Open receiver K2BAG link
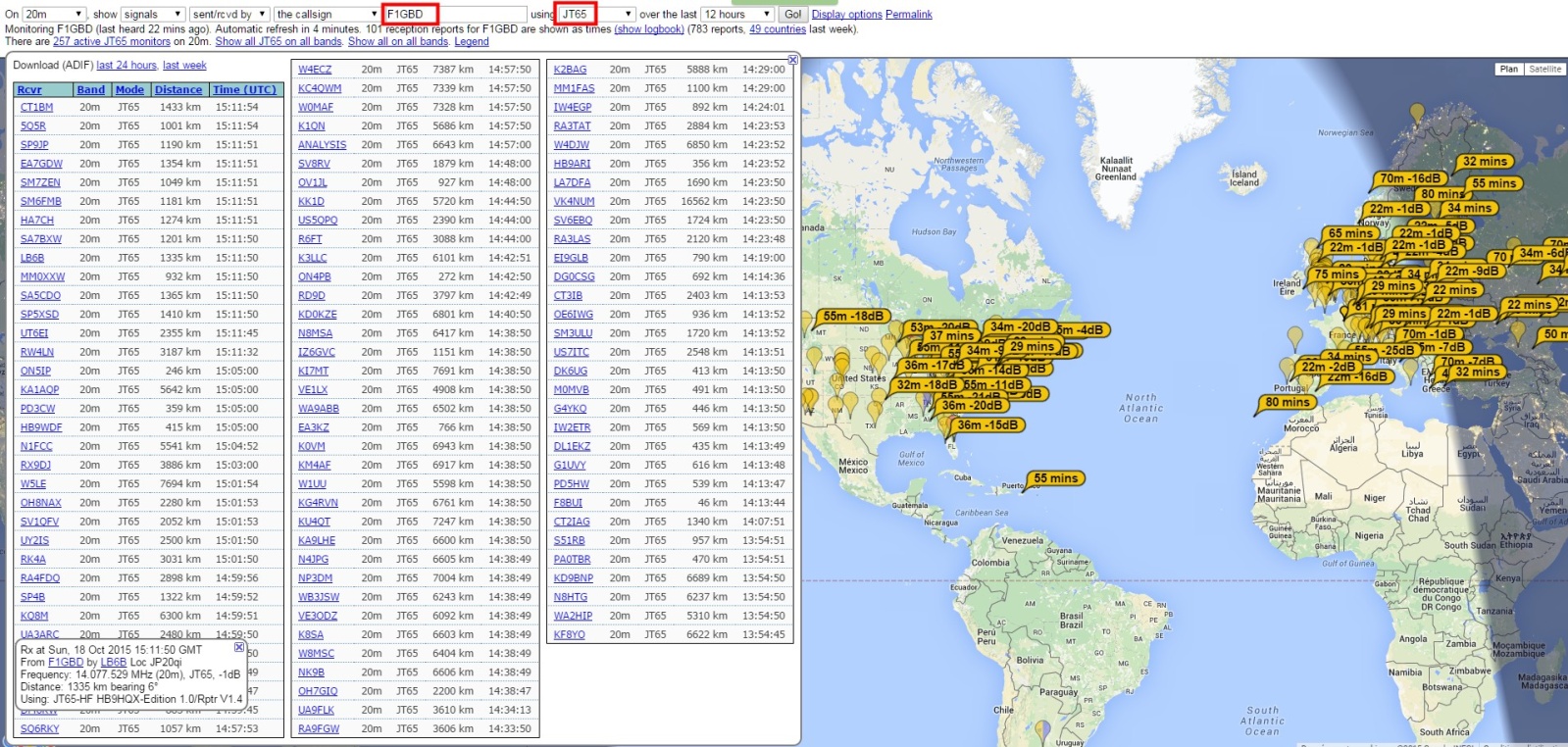Viewport: 1568px width, 747px height. point(570,70)
